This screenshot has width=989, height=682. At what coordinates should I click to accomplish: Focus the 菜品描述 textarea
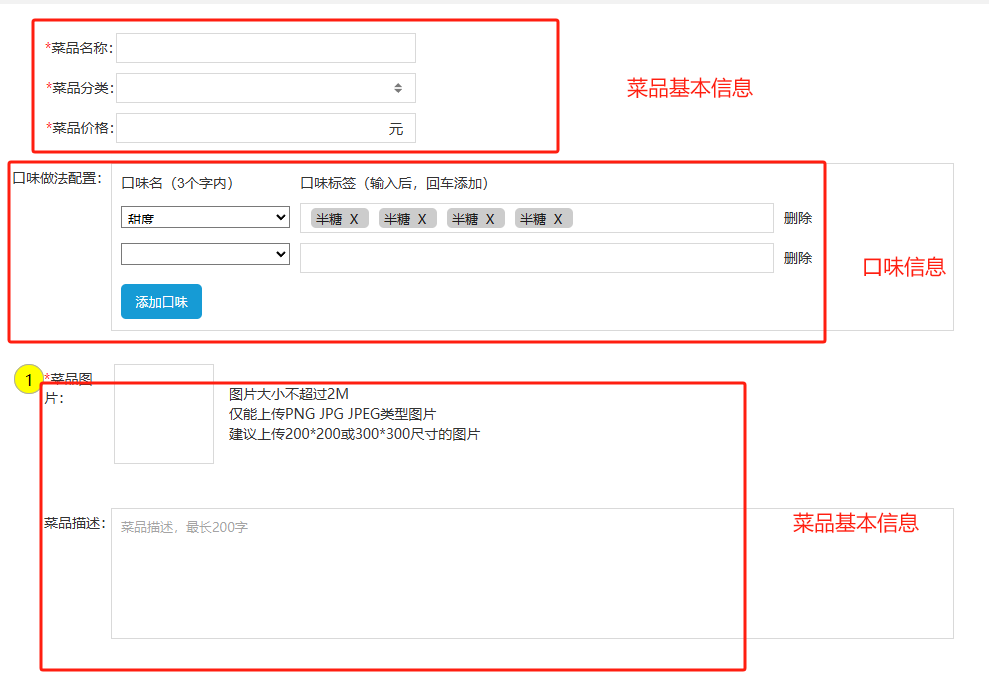pyautogui.click(x=532, y=573)
